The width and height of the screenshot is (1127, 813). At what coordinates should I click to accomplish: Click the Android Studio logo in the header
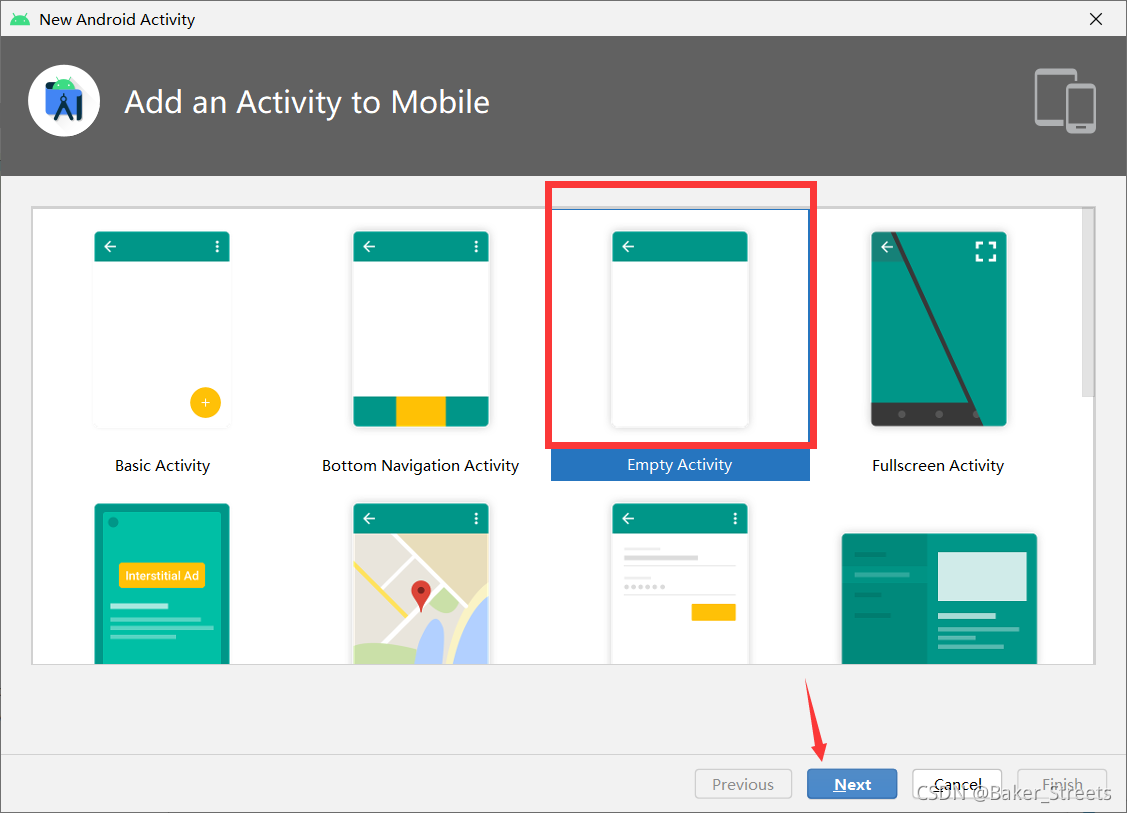tap(64, 100)
